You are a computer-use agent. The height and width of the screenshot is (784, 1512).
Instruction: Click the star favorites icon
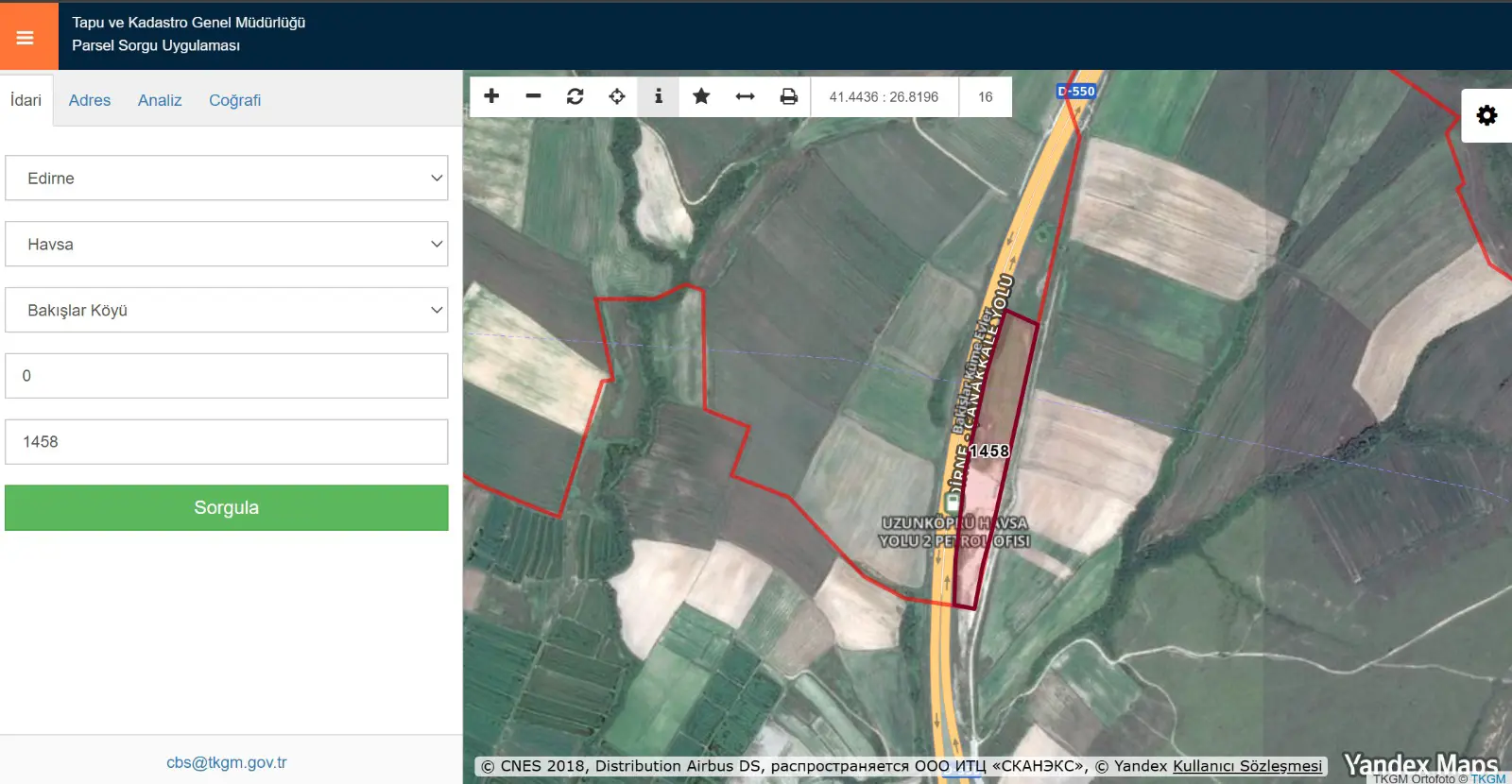701,96
